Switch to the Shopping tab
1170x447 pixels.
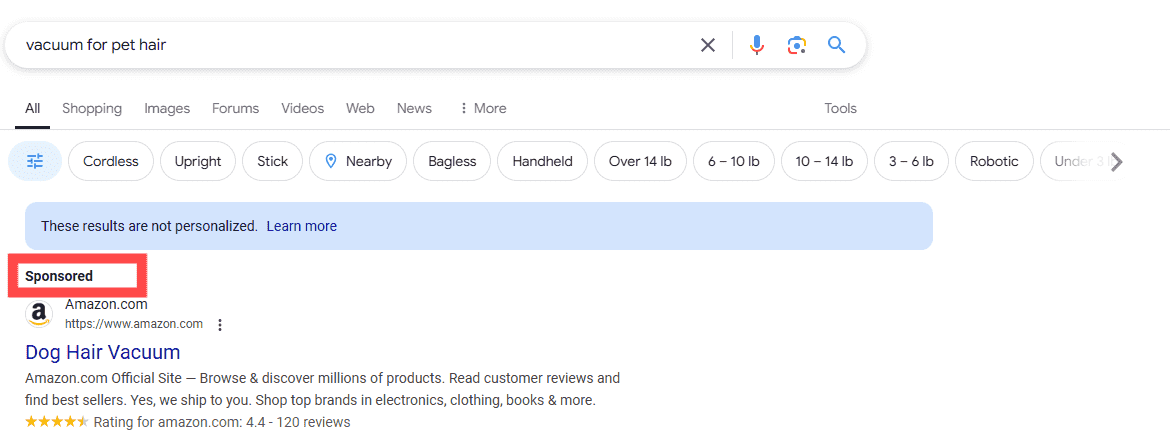click(x=92, y=108)
